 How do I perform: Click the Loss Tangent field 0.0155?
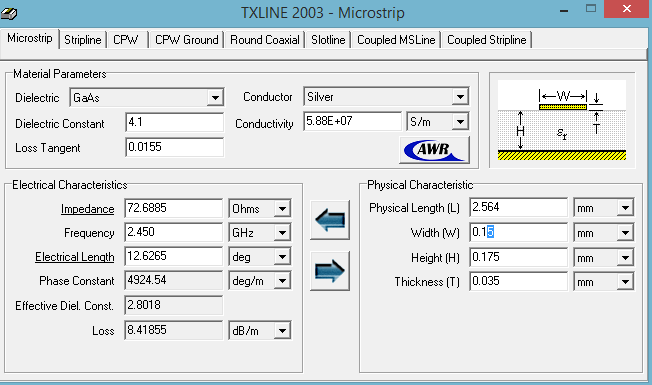point(174,147)
